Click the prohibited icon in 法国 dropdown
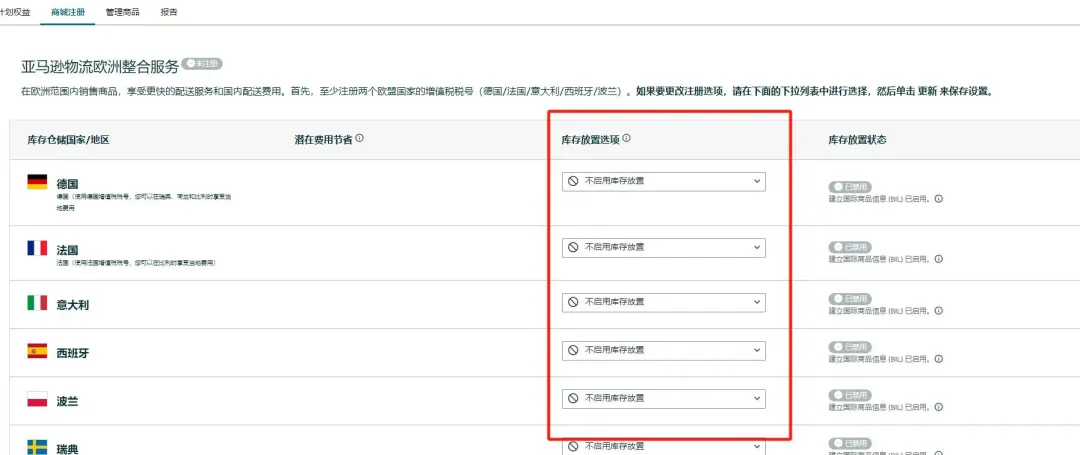Viewport: 1080px width, 455px height. [x=573, y=247]
